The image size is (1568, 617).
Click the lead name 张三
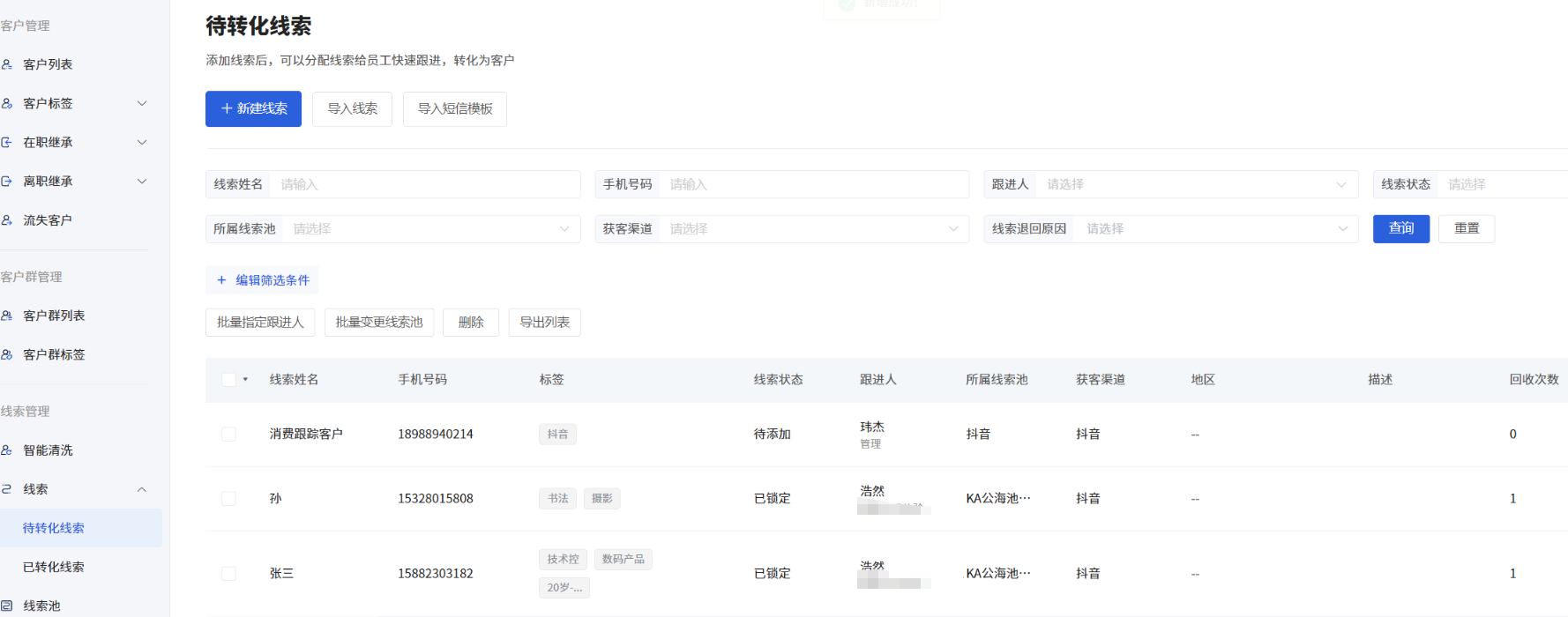click(281, 574)
